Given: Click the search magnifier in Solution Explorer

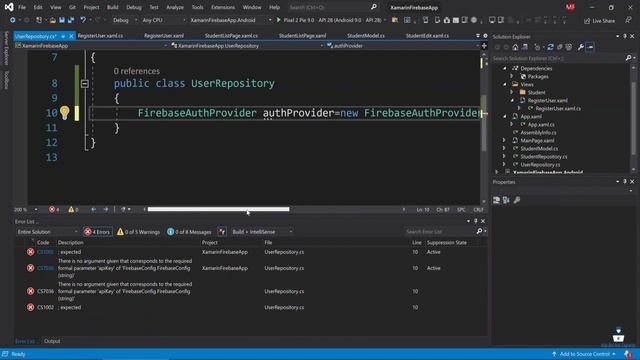Looking at the screenshot, I should tap(628, 58).
